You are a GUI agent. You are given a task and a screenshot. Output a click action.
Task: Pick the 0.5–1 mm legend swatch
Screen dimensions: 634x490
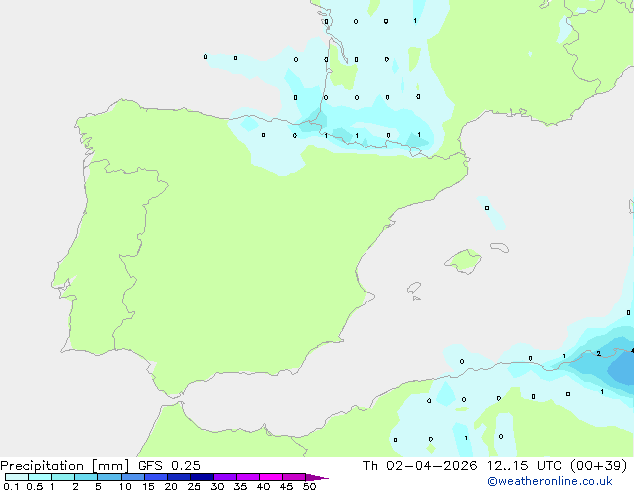[40, 477]
